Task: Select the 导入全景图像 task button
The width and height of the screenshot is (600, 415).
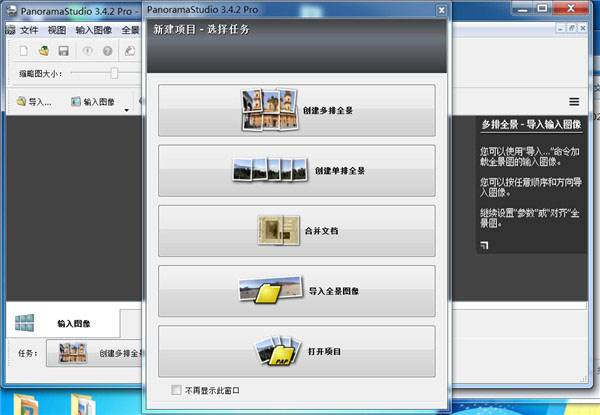Action: click(x=297, y=291)
